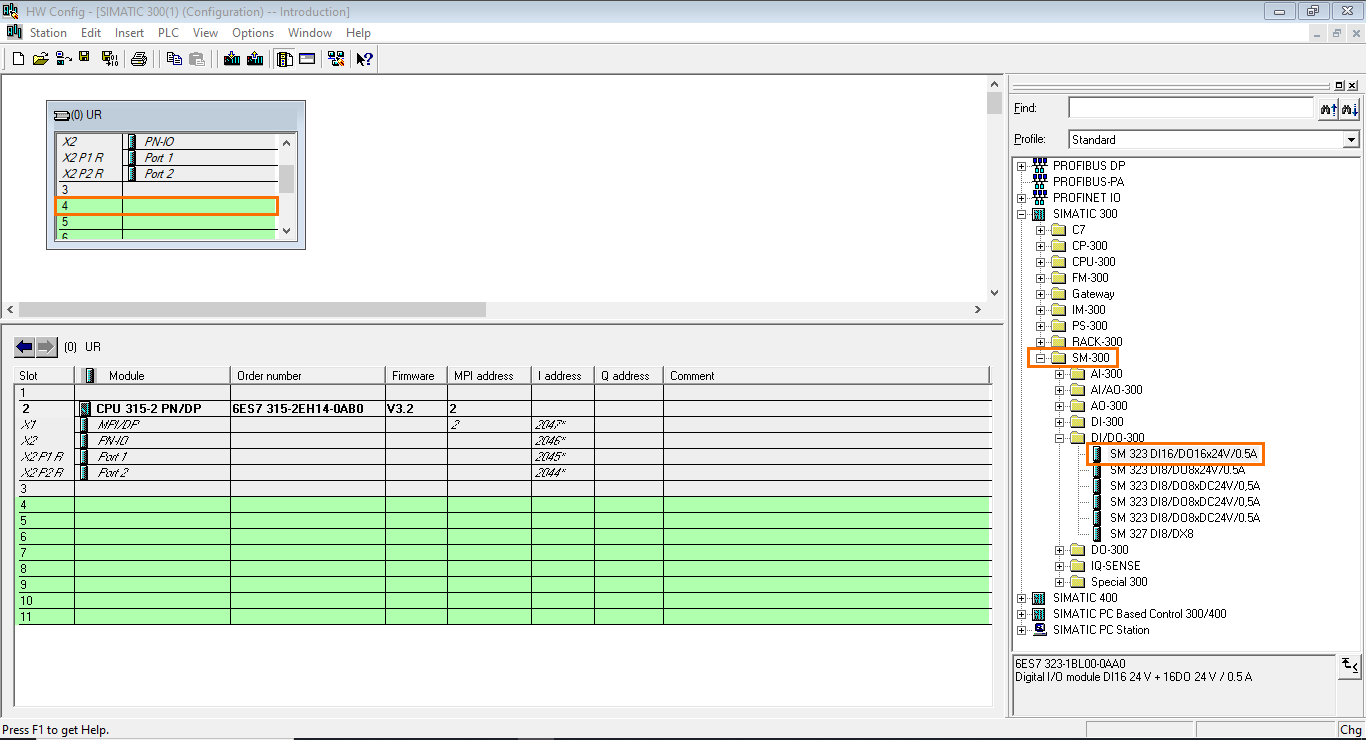Open the Station menu
Image resolution: width=1366 pixels, height=740 pixels.
[x=48, y=33]
